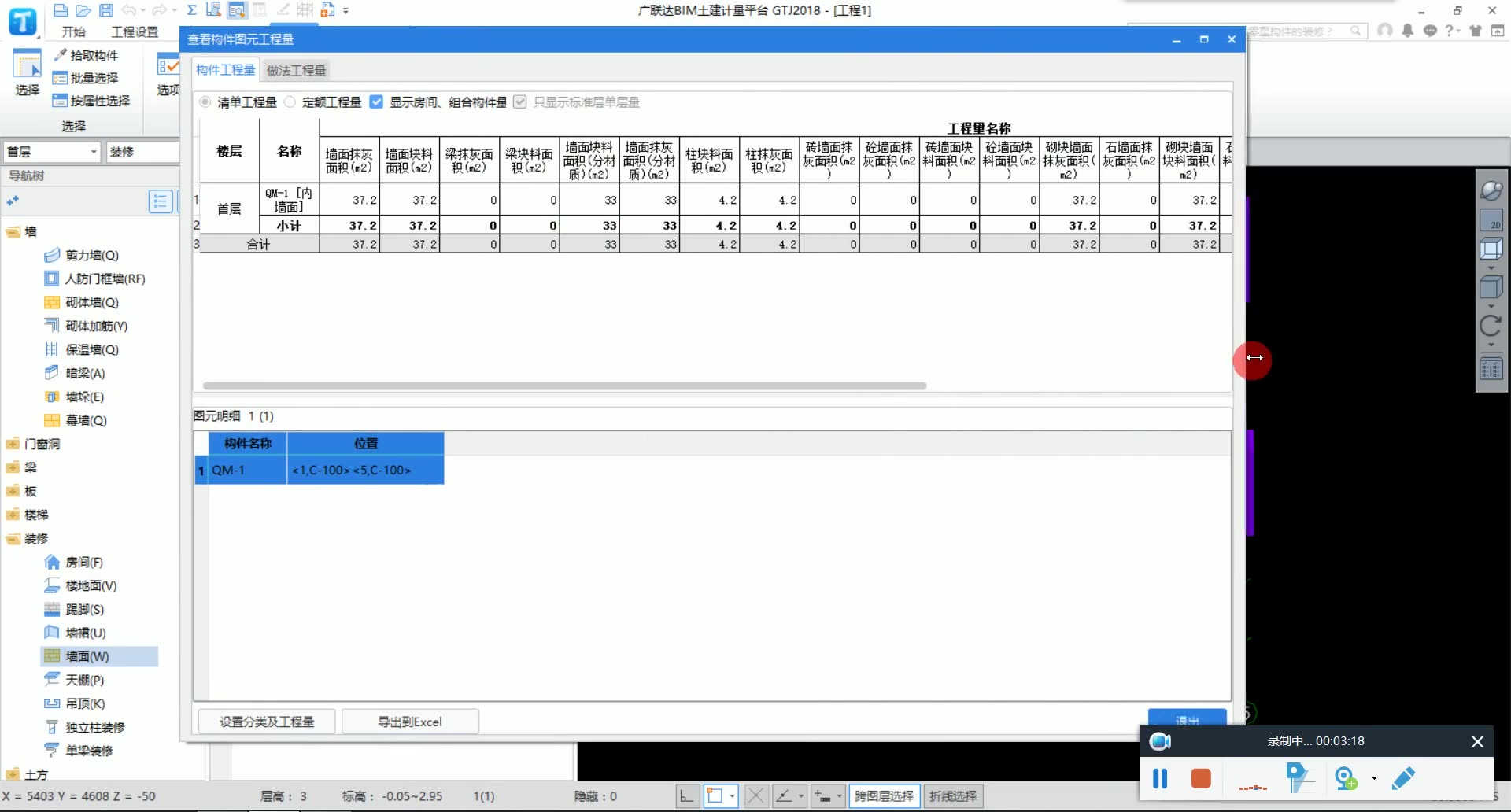The image size is (1511, 812).
Task: Click the QM-1 row in element details
Action: [x=320, y=471]
